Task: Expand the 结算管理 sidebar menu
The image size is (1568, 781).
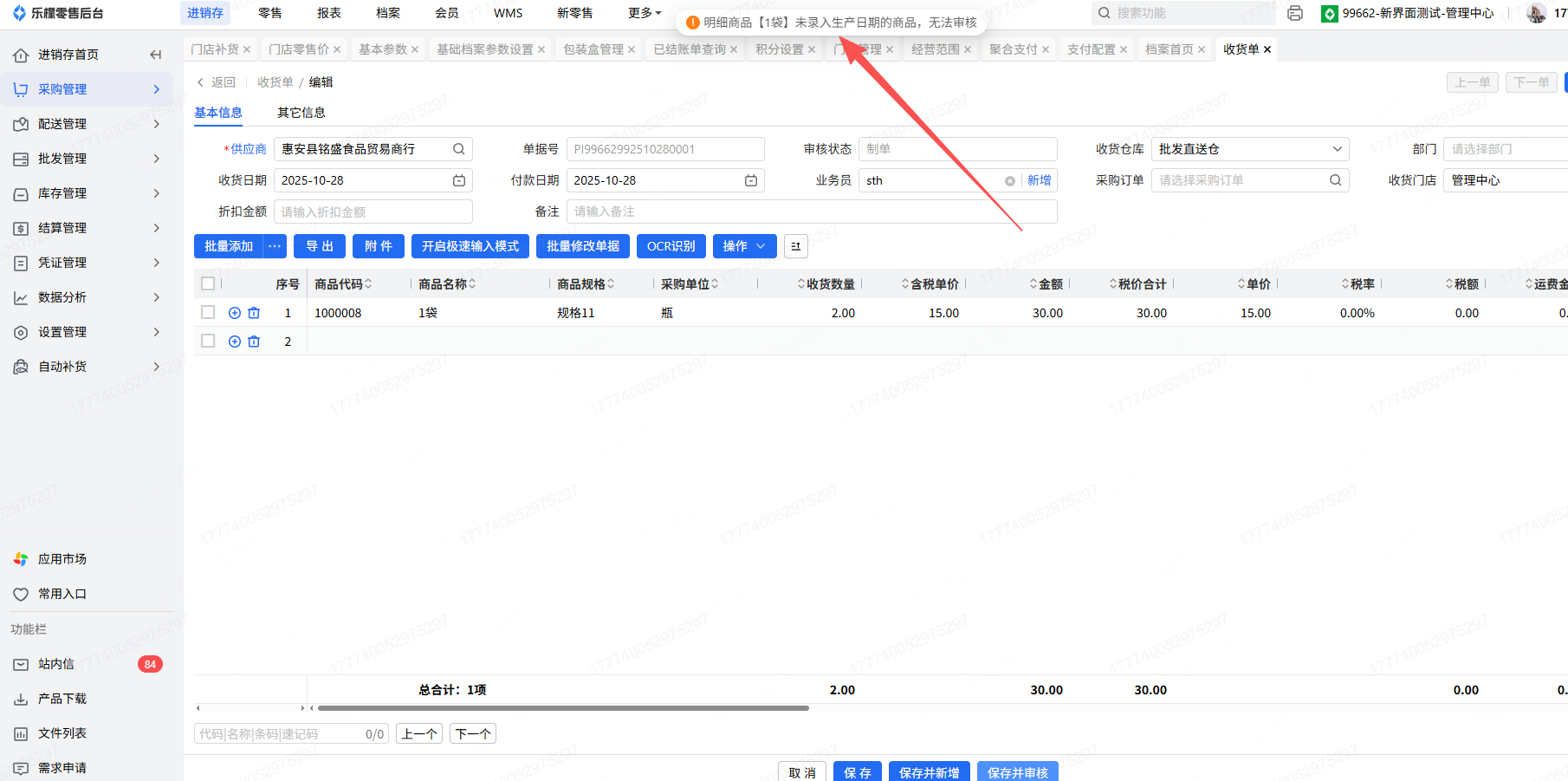Action: (87, 228)
